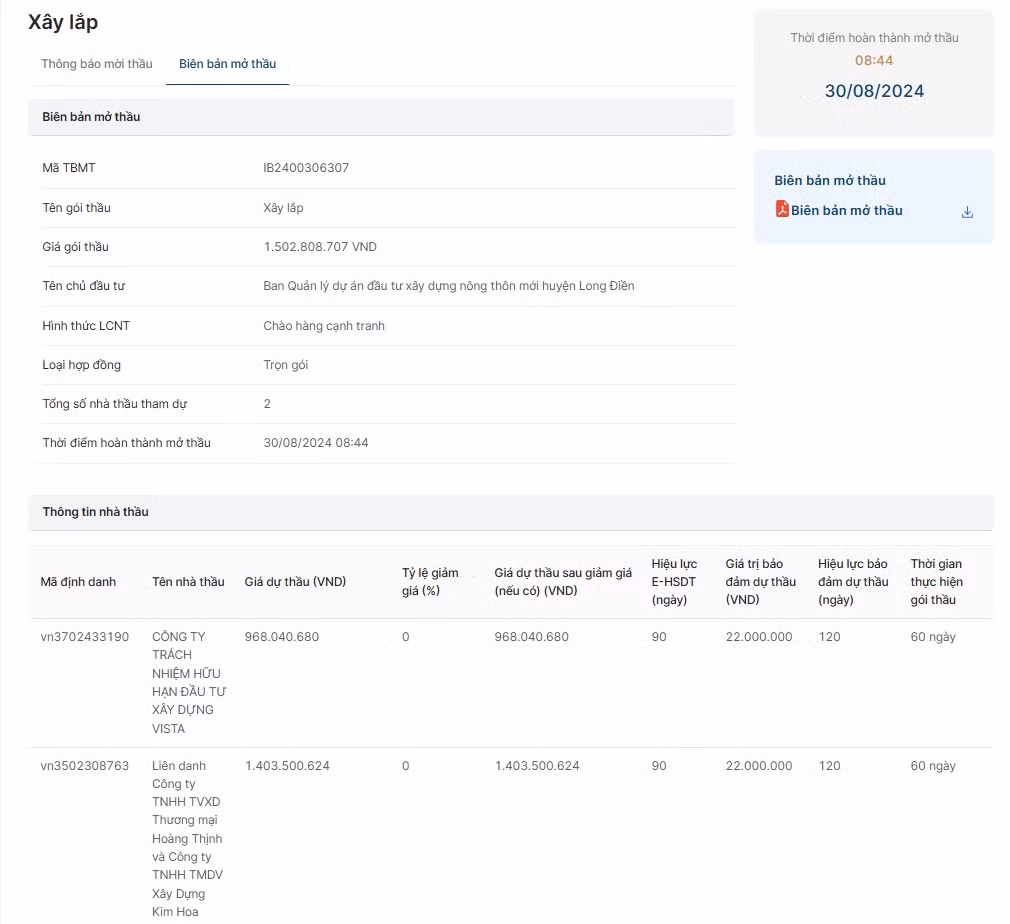
Task: Click the Mã định danh column header
Action: click(78, 582)
